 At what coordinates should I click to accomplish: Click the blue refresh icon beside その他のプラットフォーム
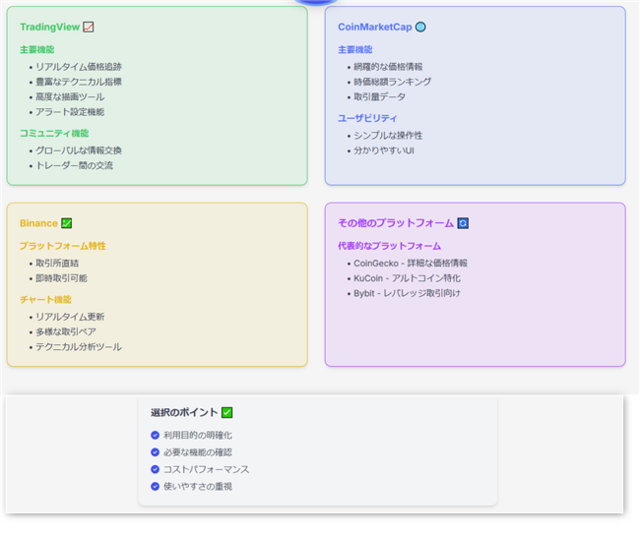coord(463,223)
